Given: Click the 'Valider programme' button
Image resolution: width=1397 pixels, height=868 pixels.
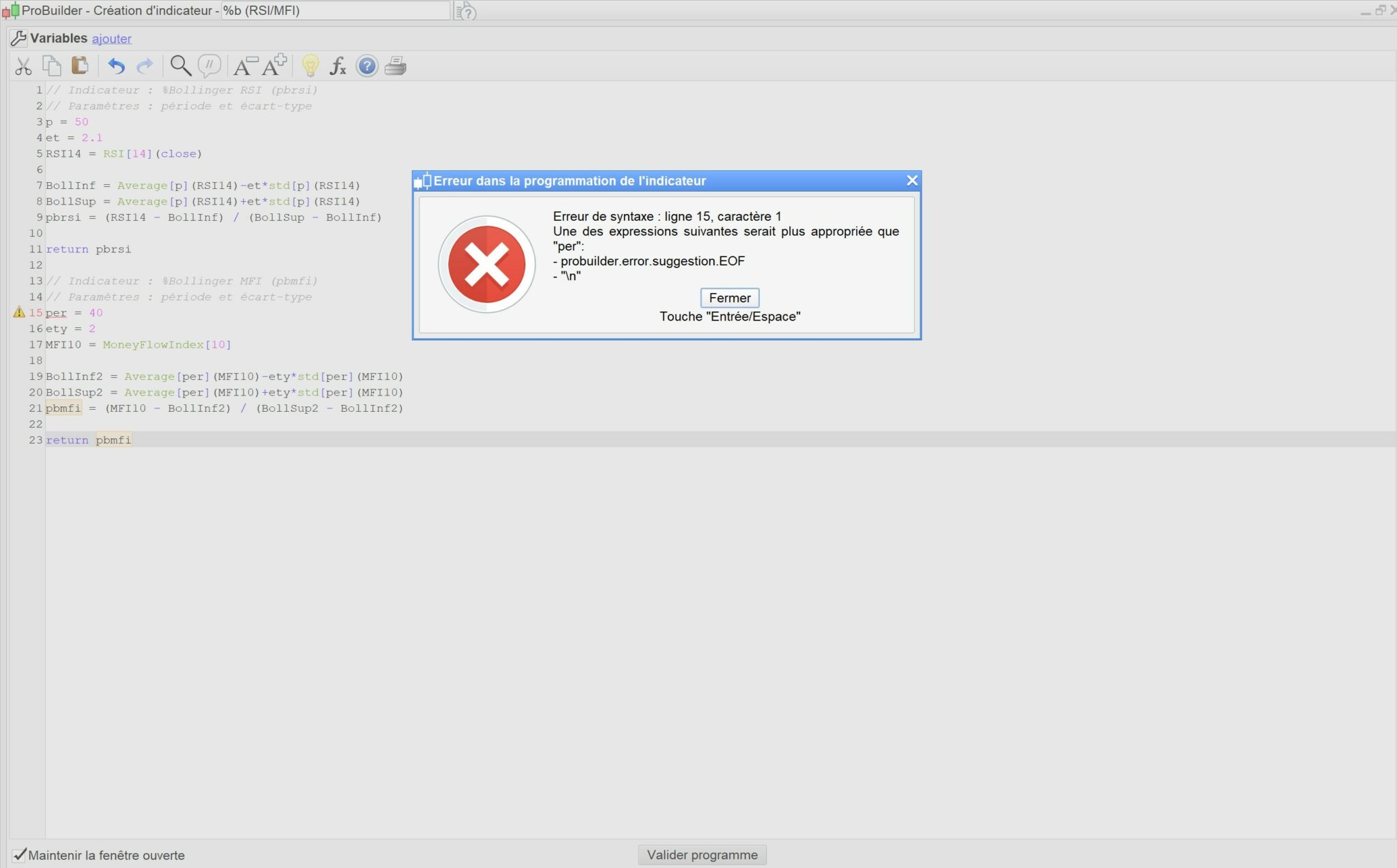Looking at the screenshot, I should (702, 854).
